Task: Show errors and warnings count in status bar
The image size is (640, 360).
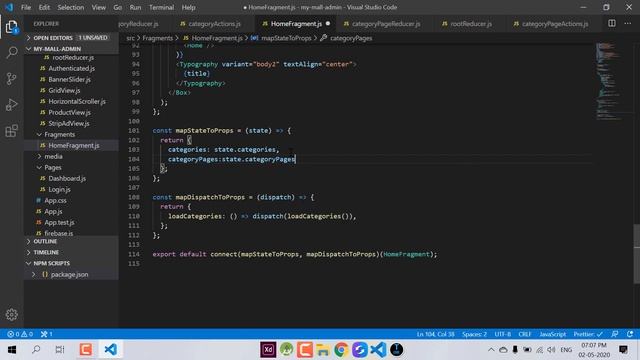Action: tap(20, 334)
